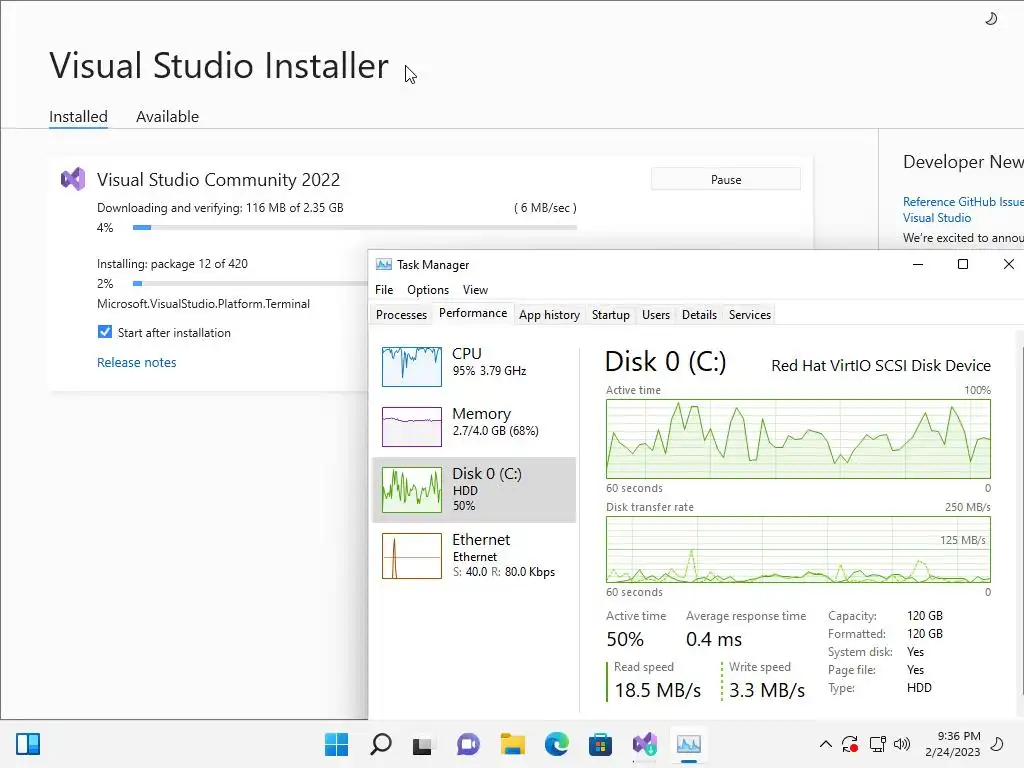
Task: Open the Widgets panel icon
Action: [x=28, y=744]
